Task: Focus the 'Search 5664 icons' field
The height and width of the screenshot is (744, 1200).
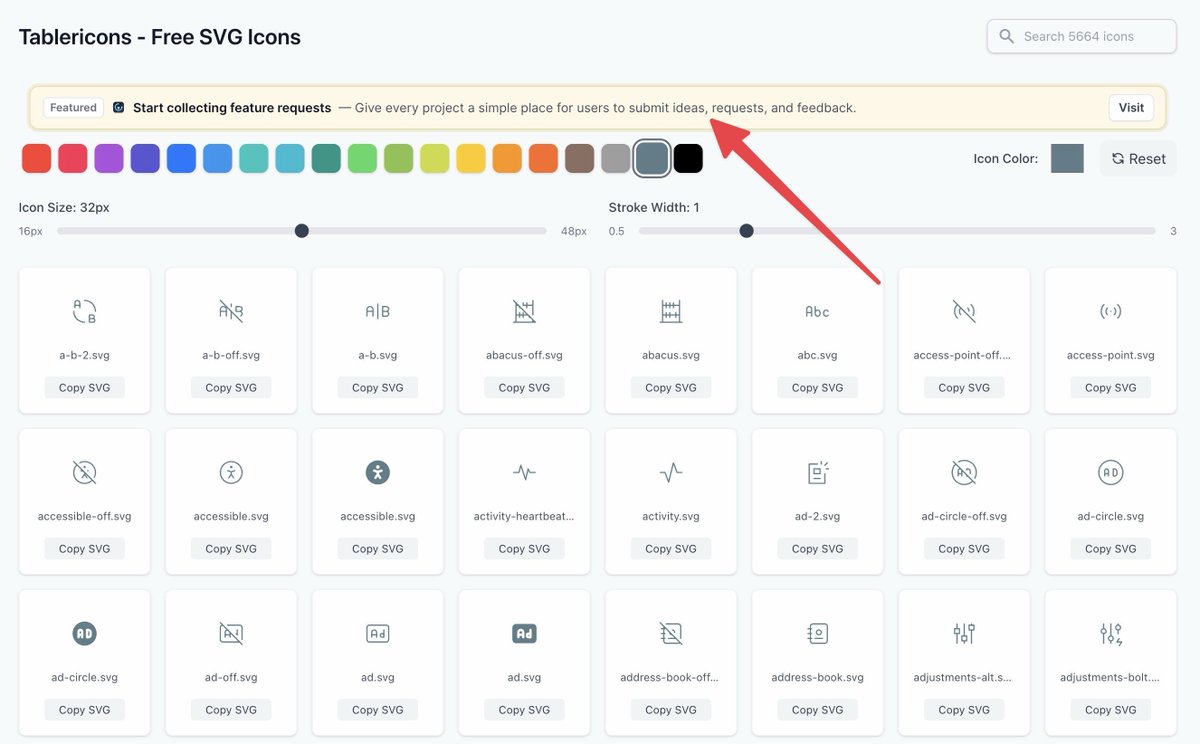Action: pyautogui.click(x=1082, y=36)
